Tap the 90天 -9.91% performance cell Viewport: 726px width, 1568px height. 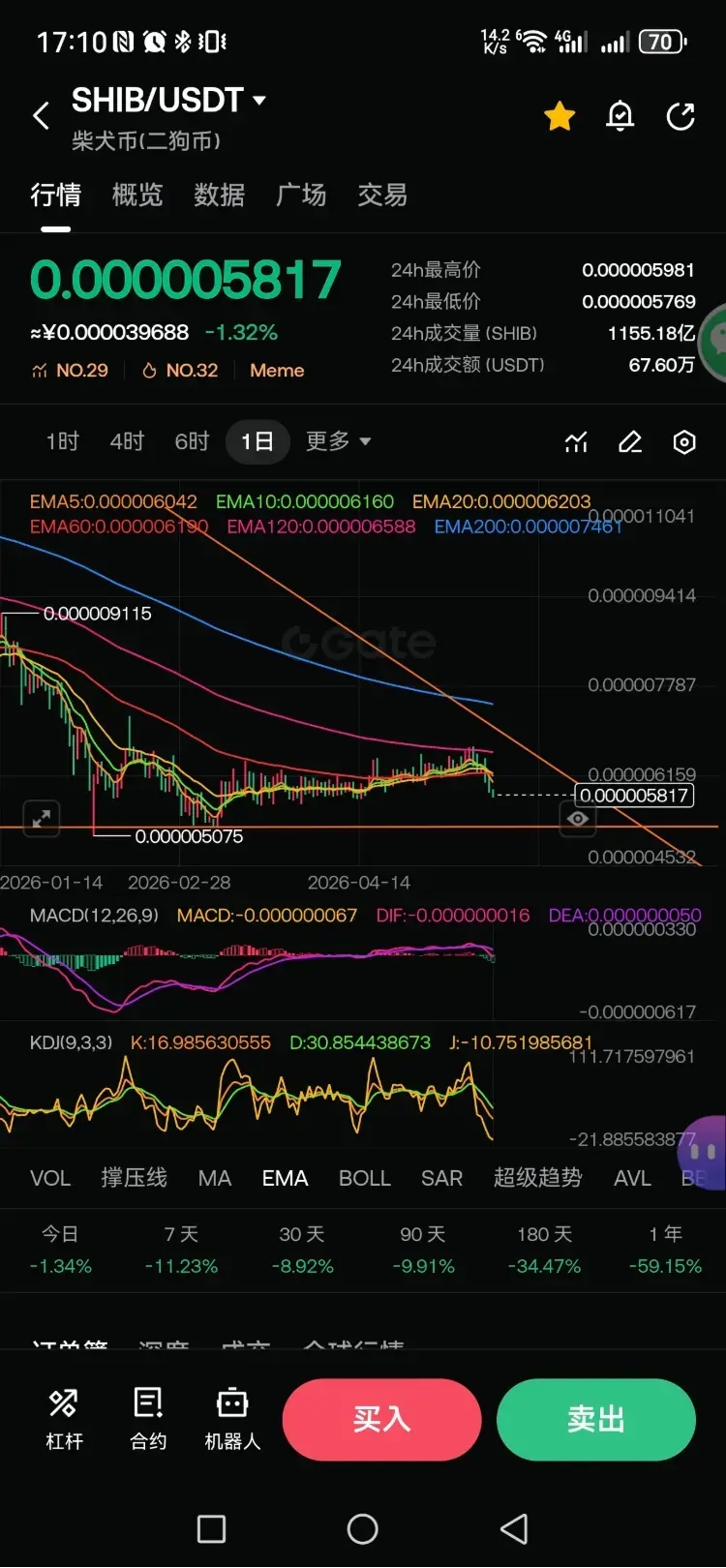coord(423,1250)
